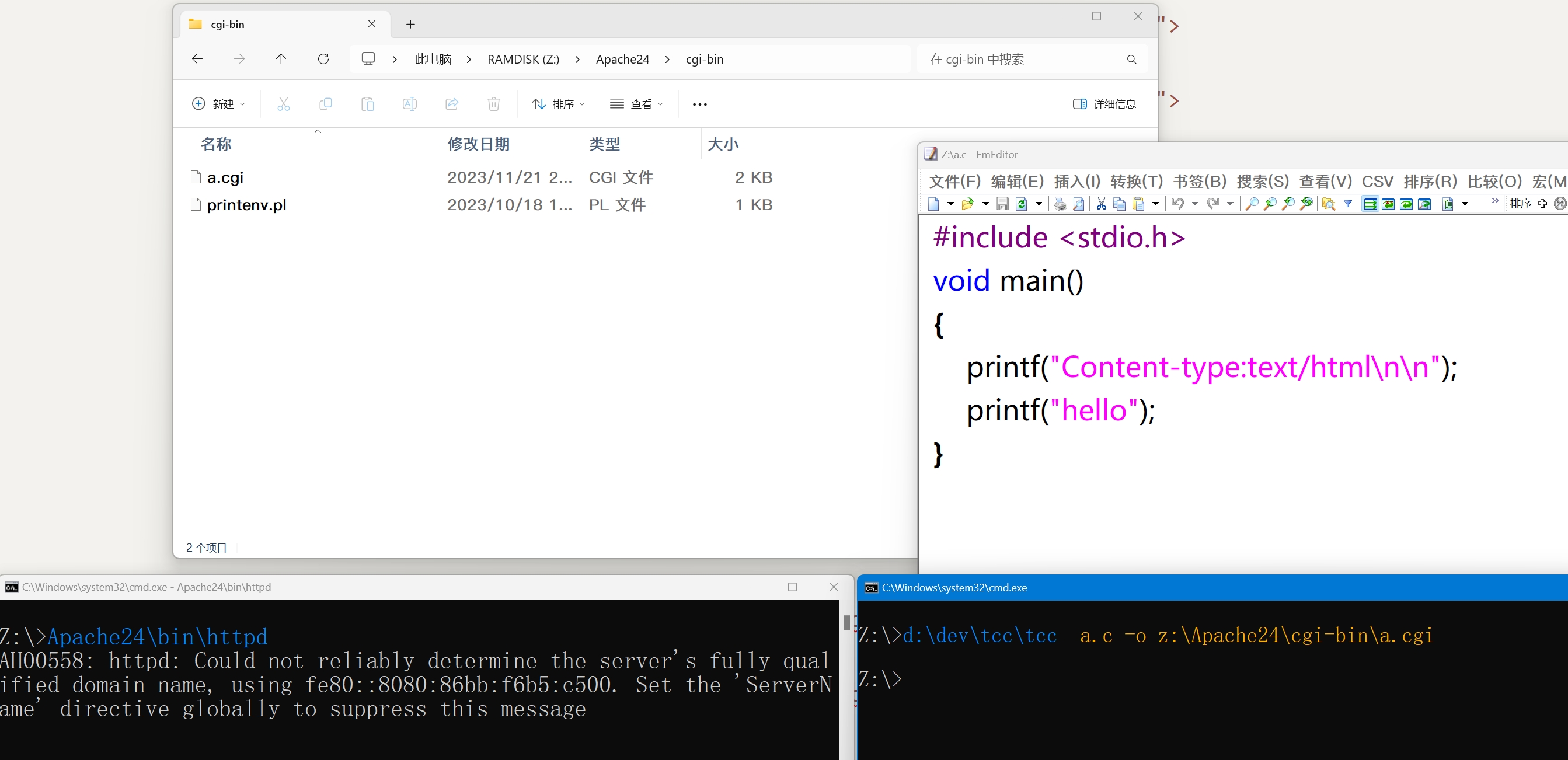Open the 比较(O) menu in EmEditor
This screenshot has height=760, width=1568.
1494,182
